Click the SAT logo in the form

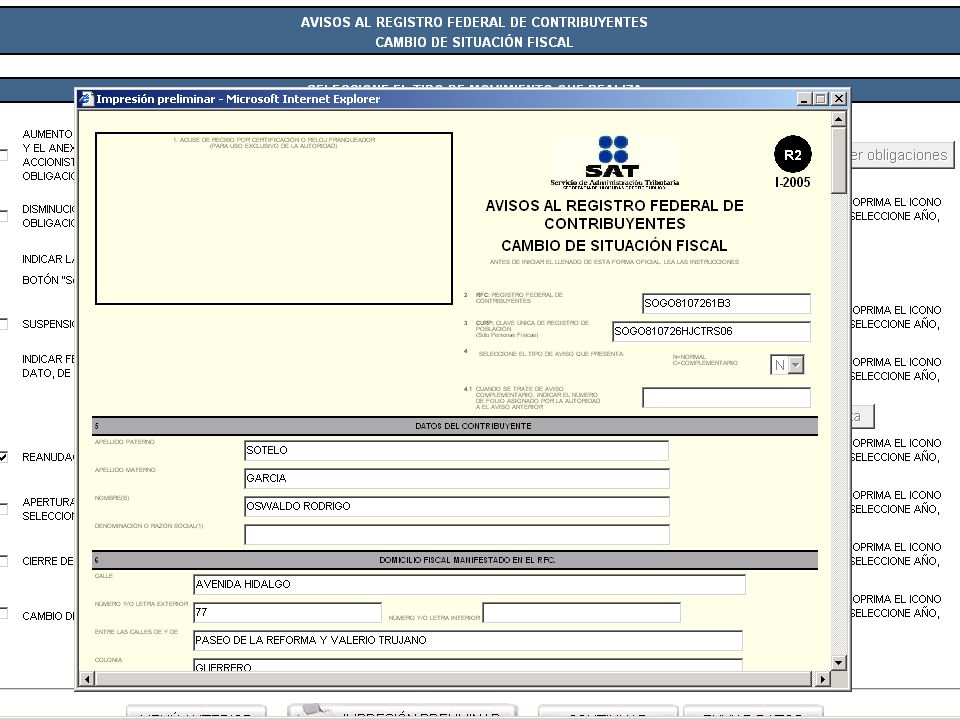click(613, 162)
